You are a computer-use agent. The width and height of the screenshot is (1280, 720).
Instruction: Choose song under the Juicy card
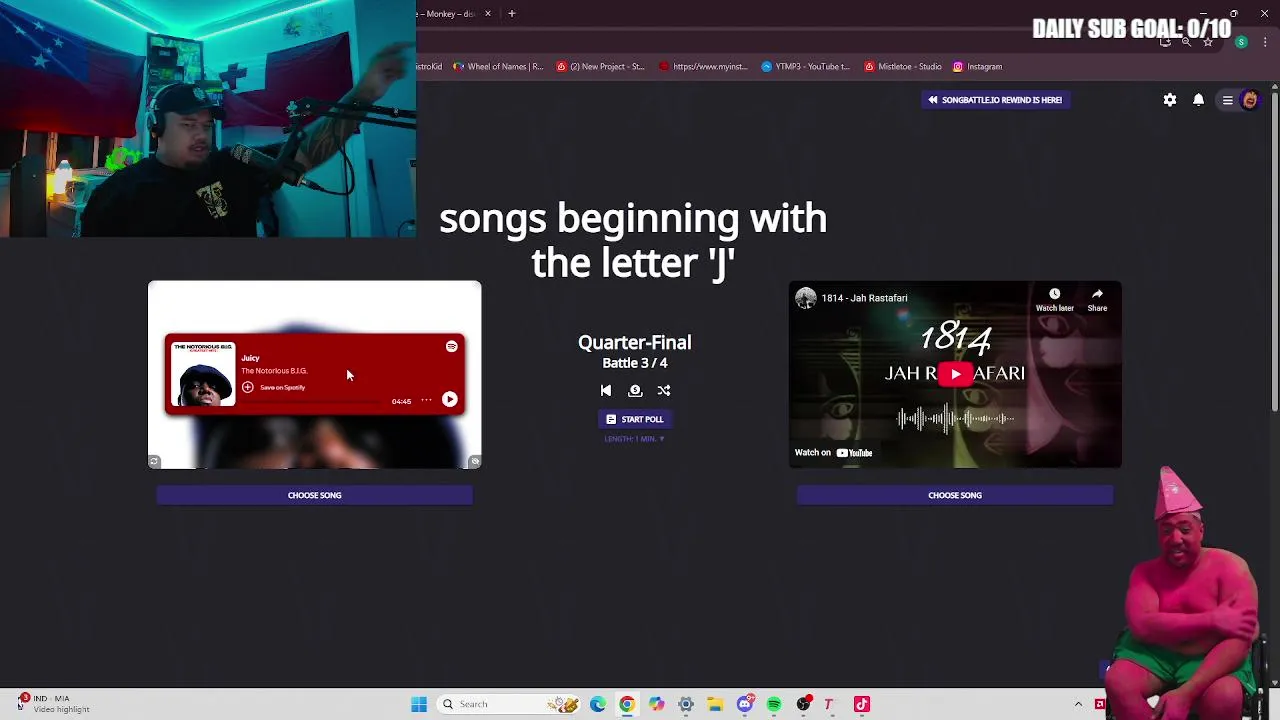pos(315,495)
